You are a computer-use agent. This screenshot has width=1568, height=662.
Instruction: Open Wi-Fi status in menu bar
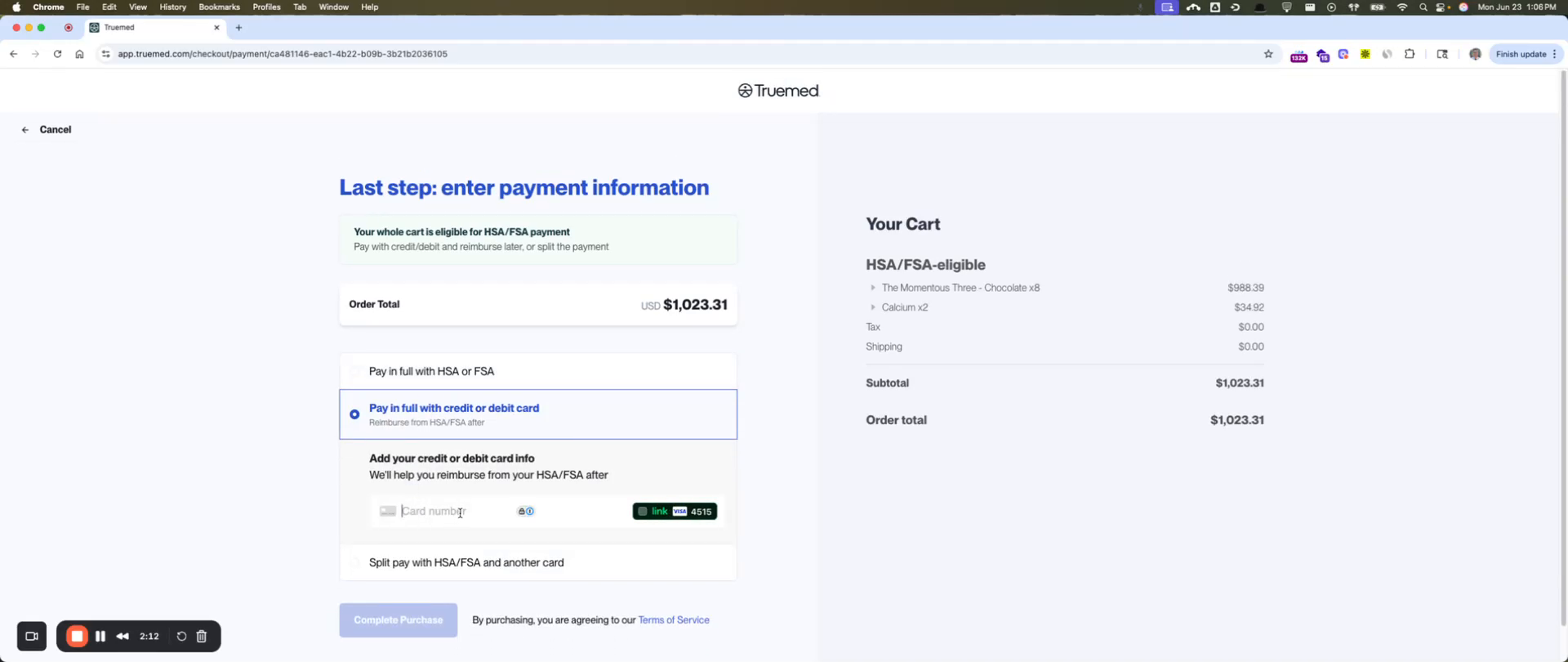pos(1402,7)
